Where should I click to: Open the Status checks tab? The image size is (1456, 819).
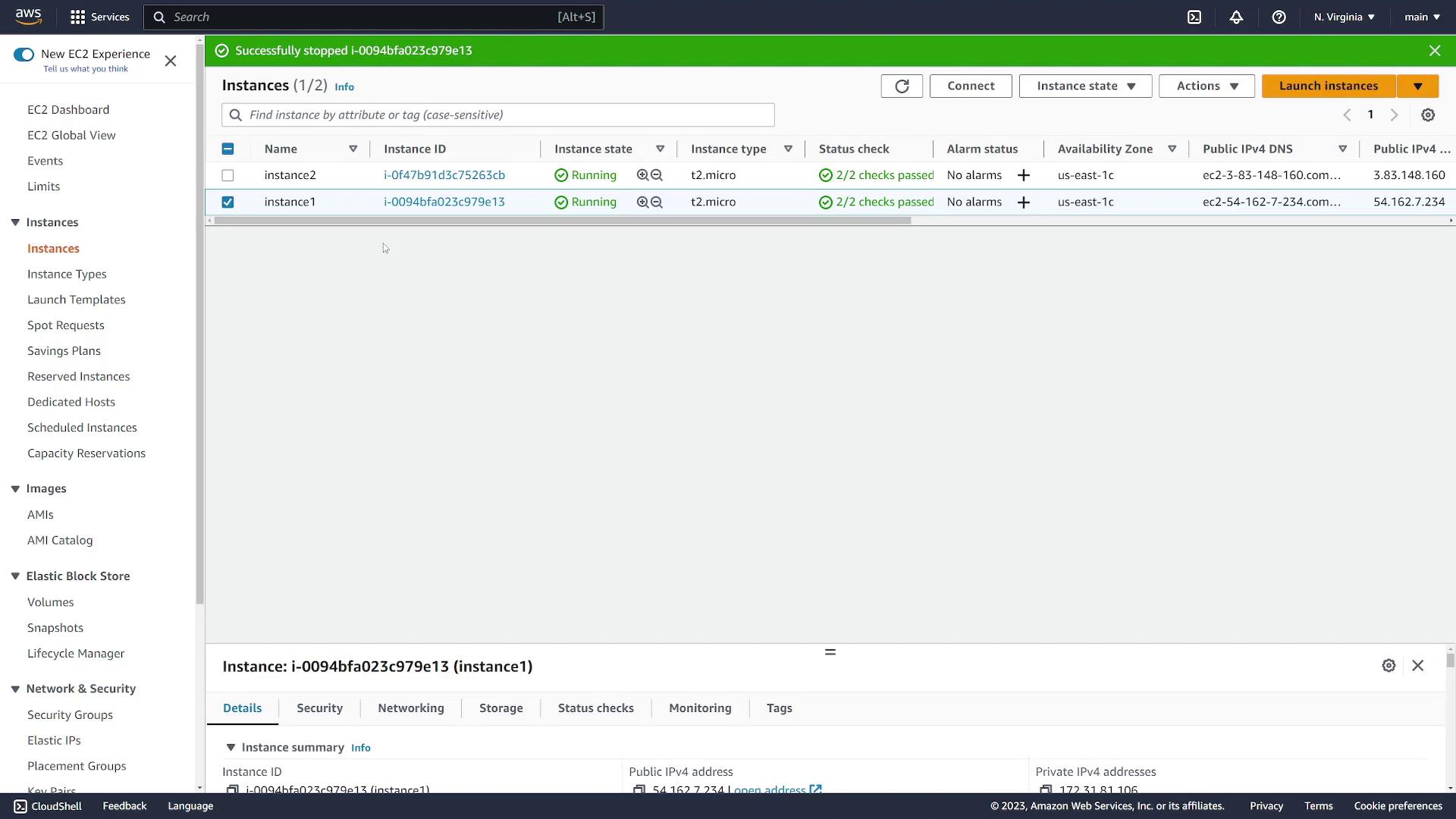595,708
